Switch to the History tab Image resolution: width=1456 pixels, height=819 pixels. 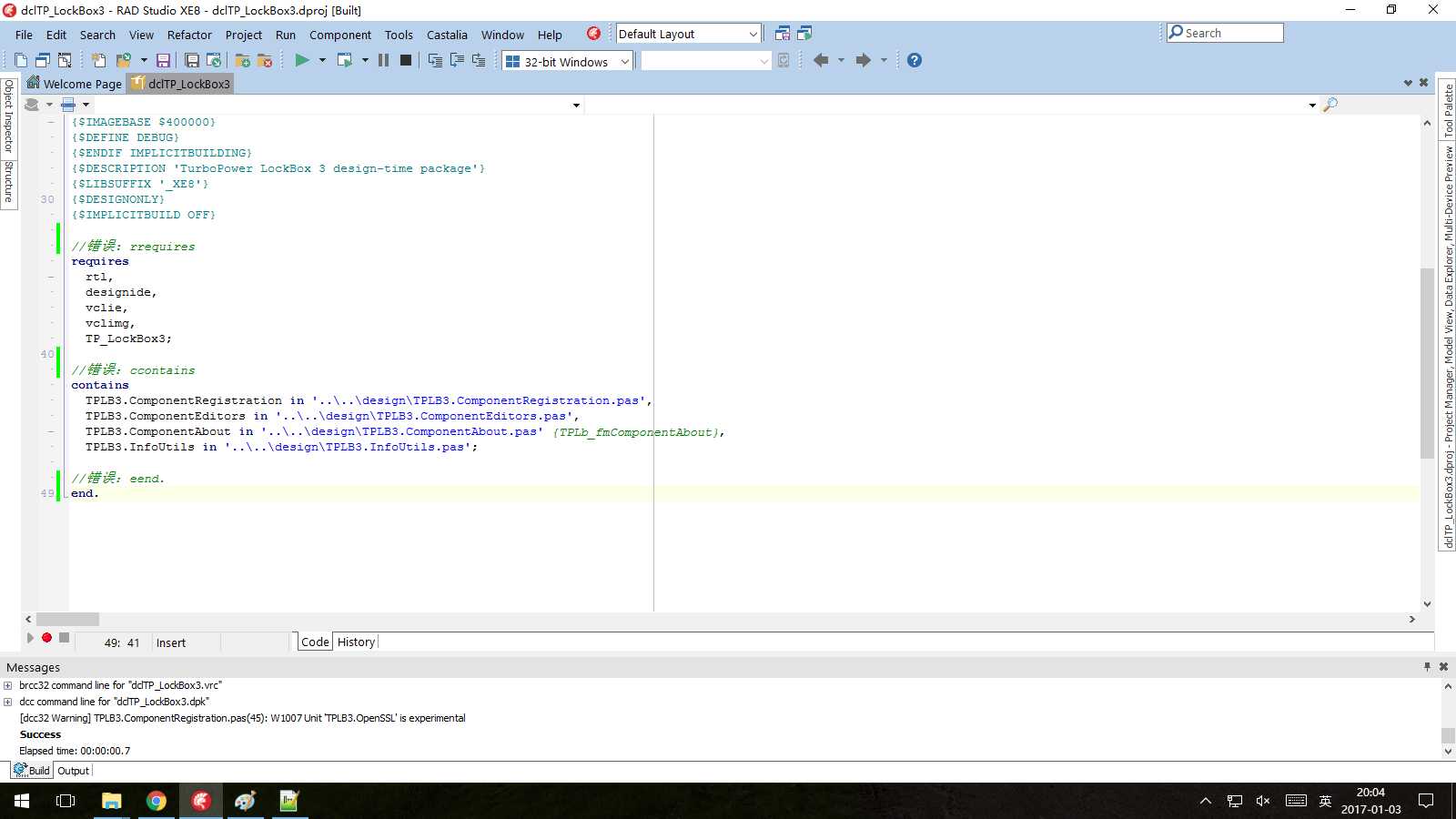click(356, 642)
